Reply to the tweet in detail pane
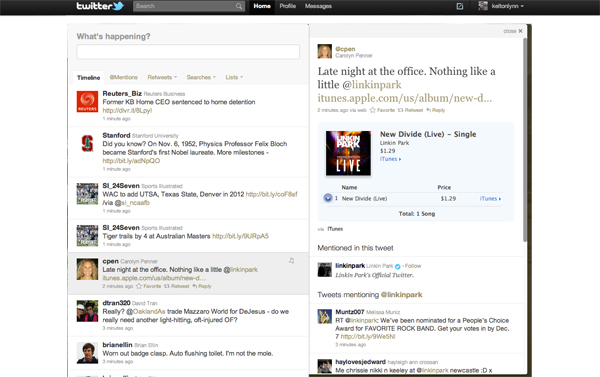Viewport: 600px width, 377px height. click(x=435, y=110)
